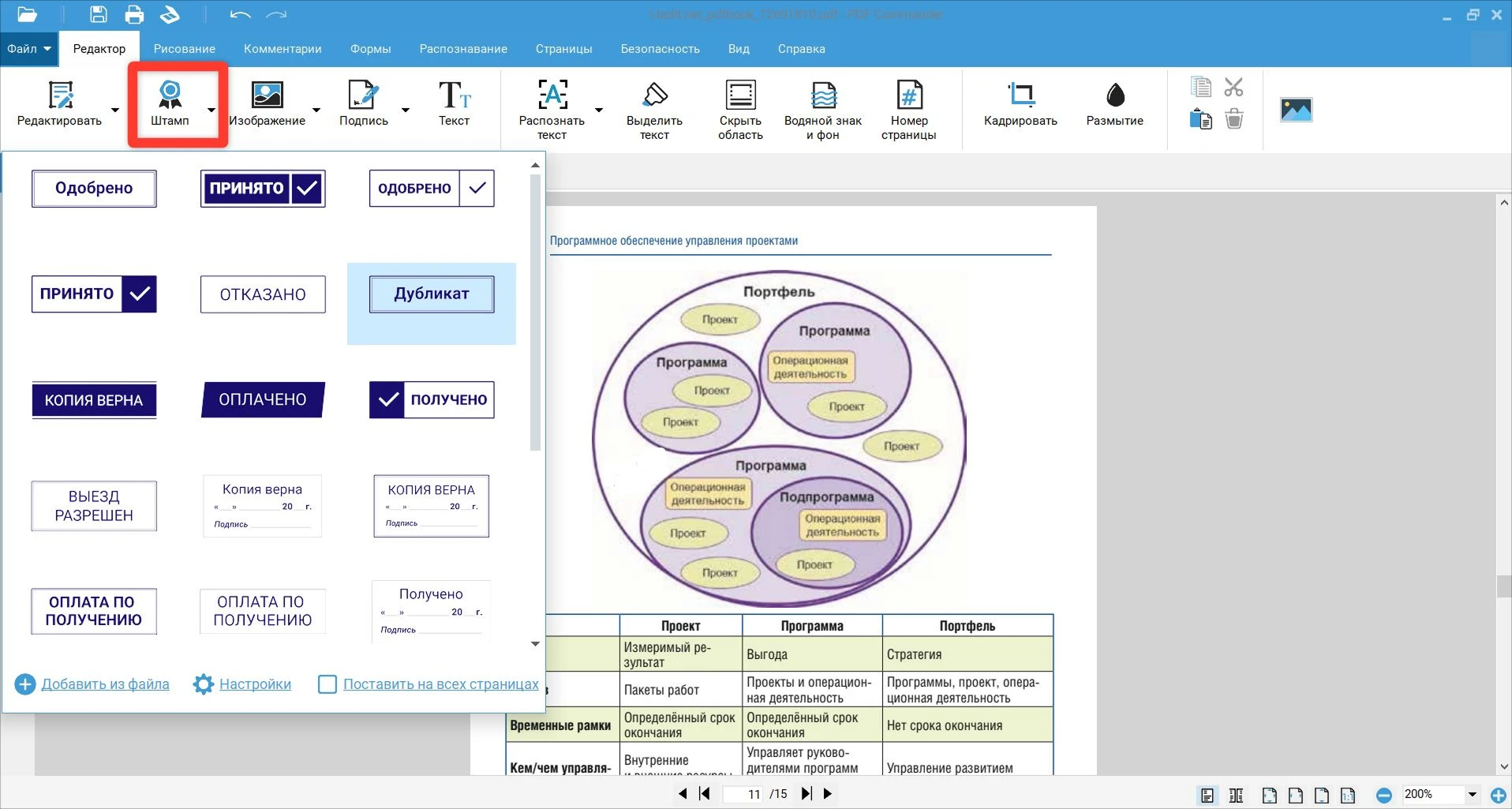Screen dimensions: 1512x809
Task: Select the Blur (Размытие) tool
Action: pos(1114,96)
